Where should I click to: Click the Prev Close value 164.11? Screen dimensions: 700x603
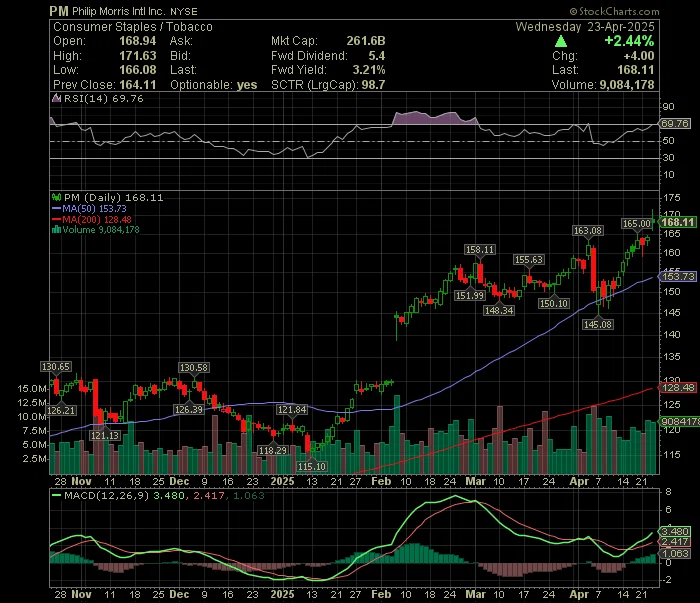[138, 85]
